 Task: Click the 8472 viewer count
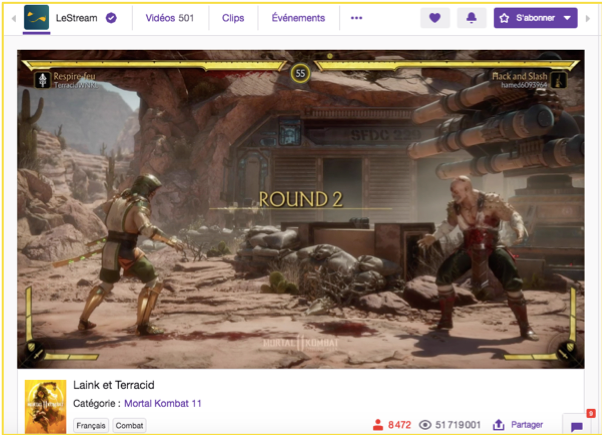[399, 425]
